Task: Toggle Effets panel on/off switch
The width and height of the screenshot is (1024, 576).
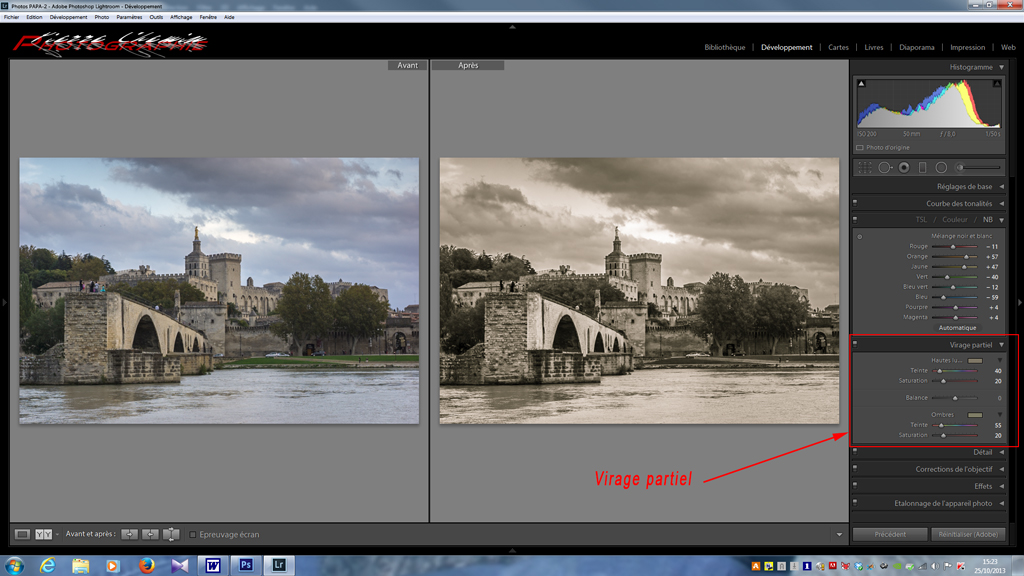Action: 855,486
